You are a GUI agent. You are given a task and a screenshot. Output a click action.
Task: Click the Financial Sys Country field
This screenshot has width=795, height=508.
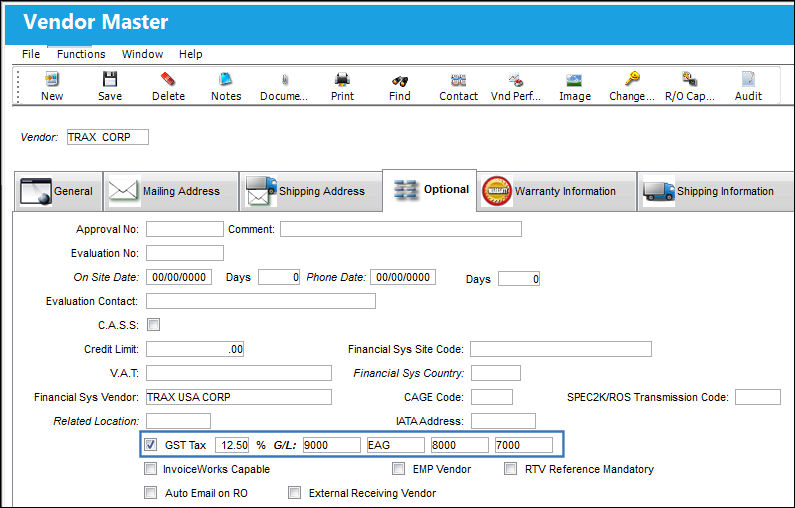coord(495,373)
